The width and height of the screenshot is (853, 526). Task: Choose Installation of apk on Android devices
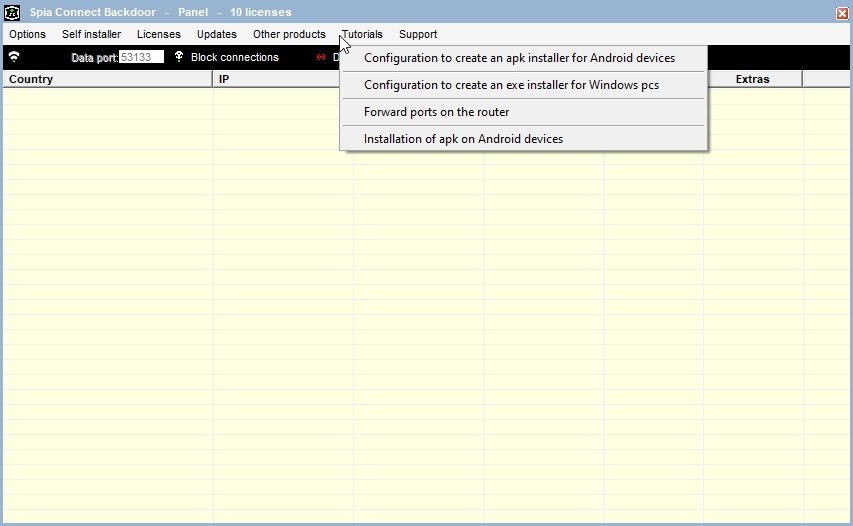point(523,139)
